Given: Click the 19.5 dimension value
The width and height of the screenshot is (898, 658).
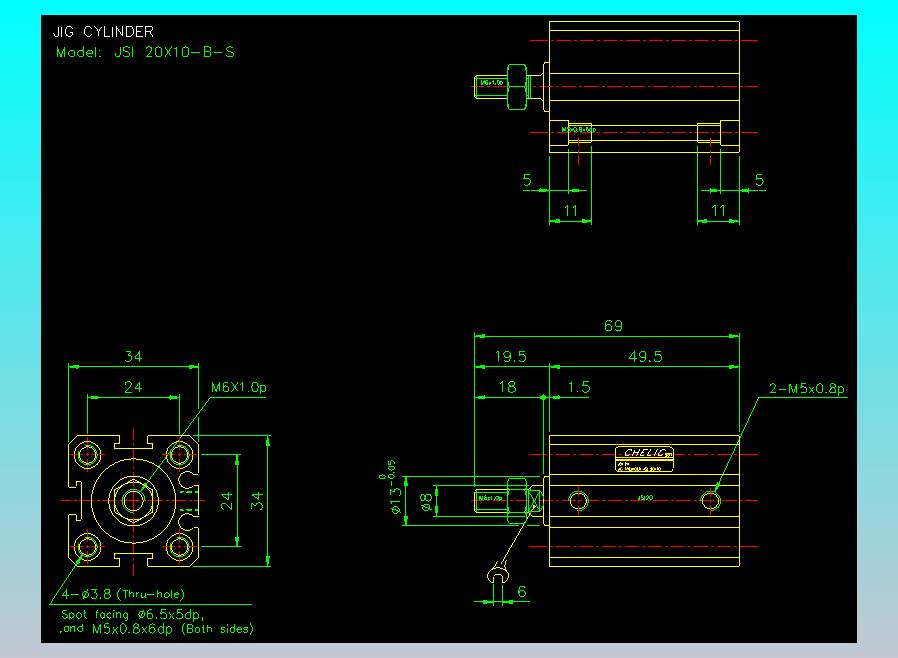Looking at the screenshot, I should (509, 357).
